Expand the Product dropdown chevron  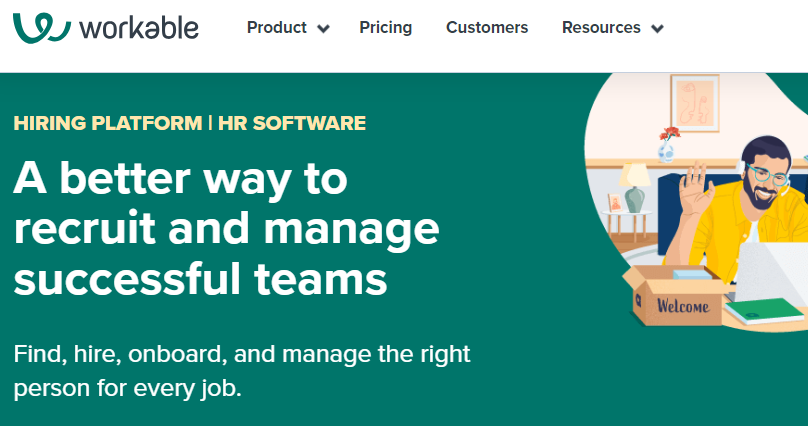[323, 28]
